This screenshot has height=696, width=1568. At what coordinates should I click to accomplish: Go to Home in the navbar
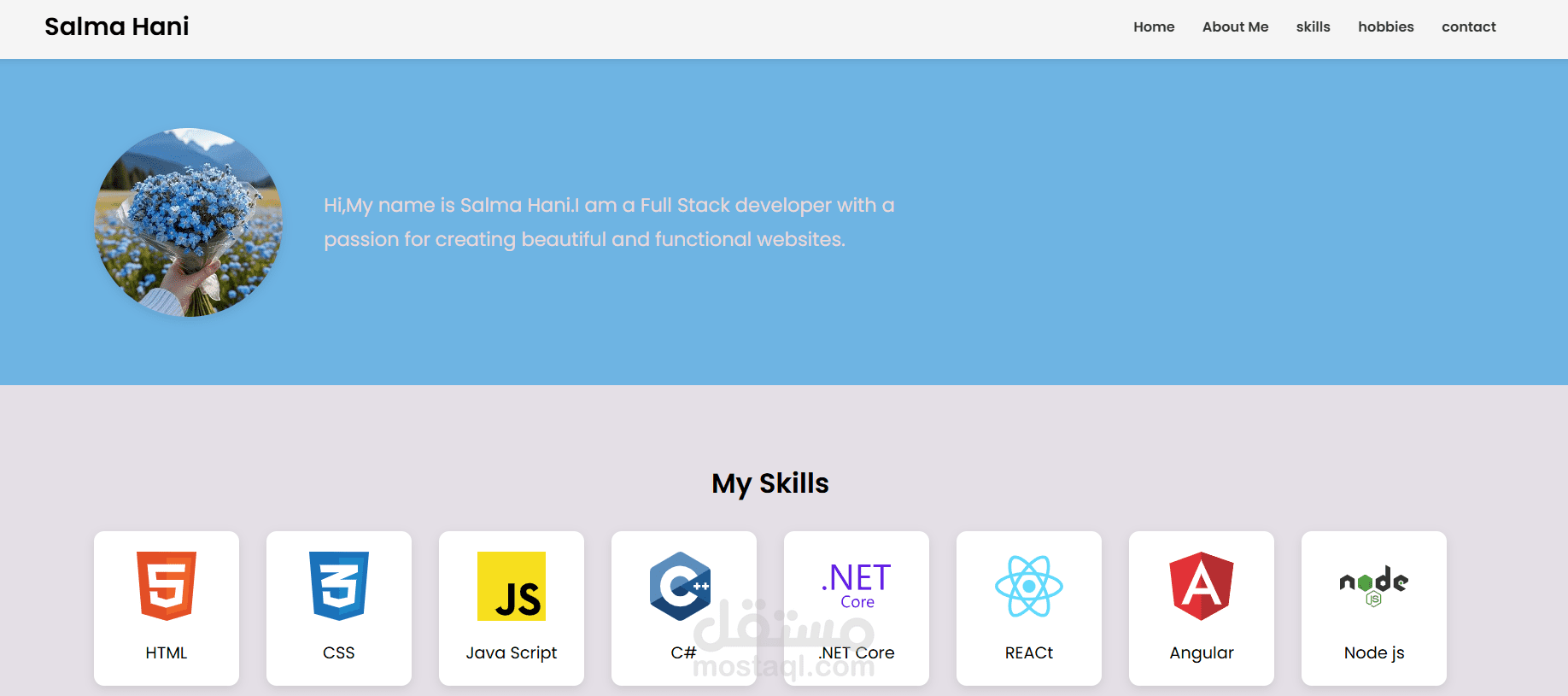click(x=1154, y=27)
